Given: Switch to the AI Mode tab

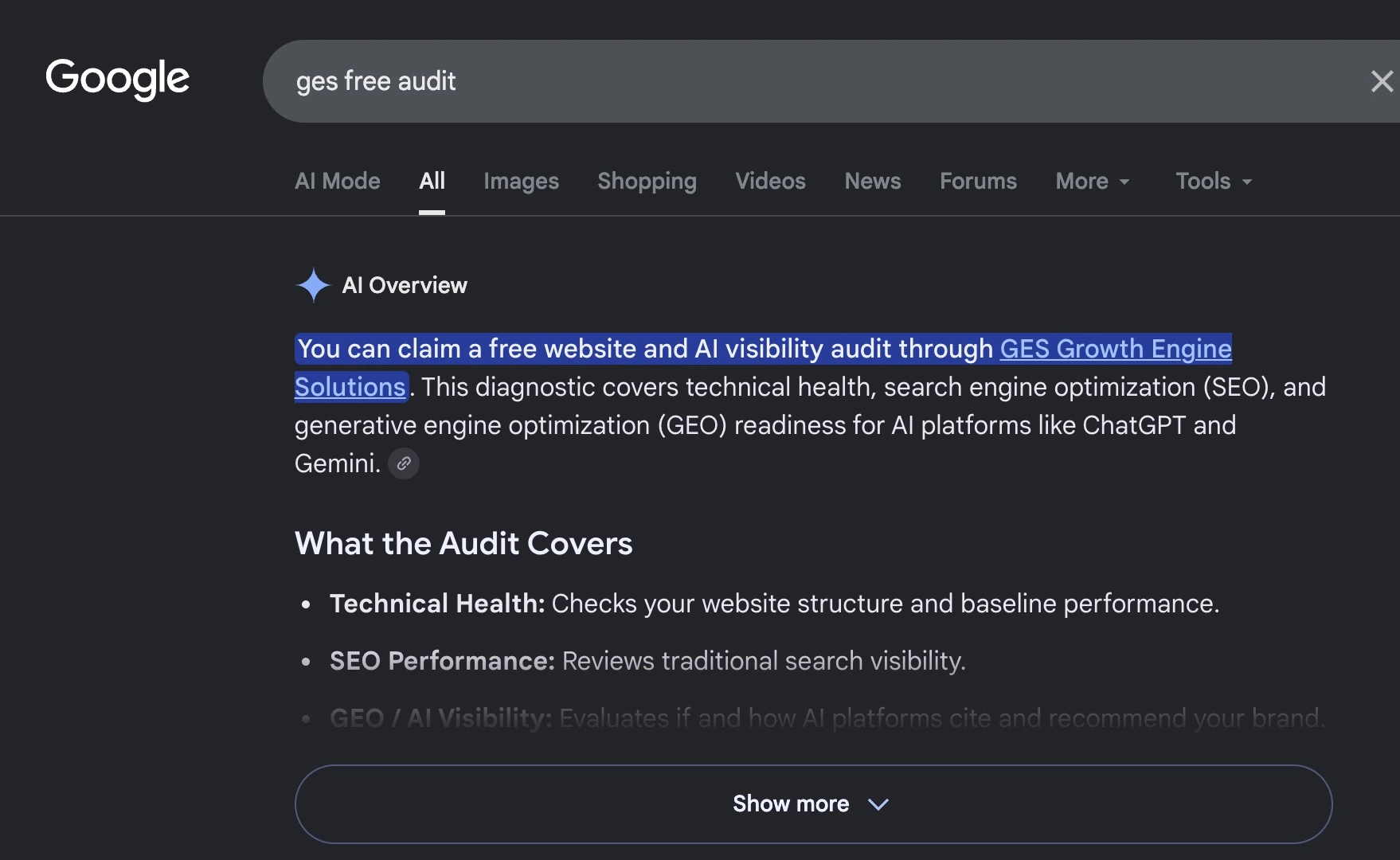Looking at the screenshot, I should (x=338, y=181).
